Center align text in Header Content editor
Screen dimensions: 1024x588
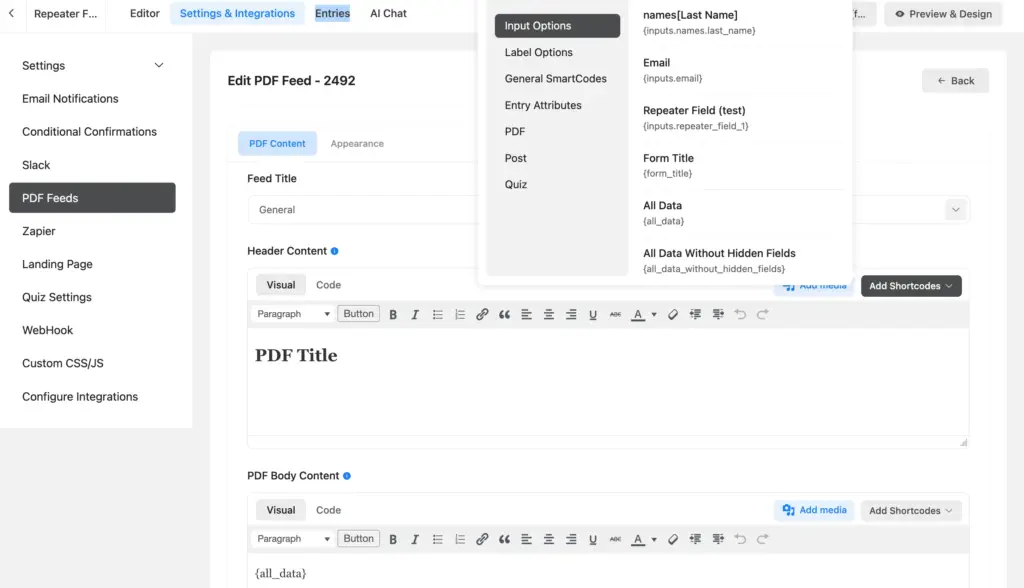[x=549, y=314]
